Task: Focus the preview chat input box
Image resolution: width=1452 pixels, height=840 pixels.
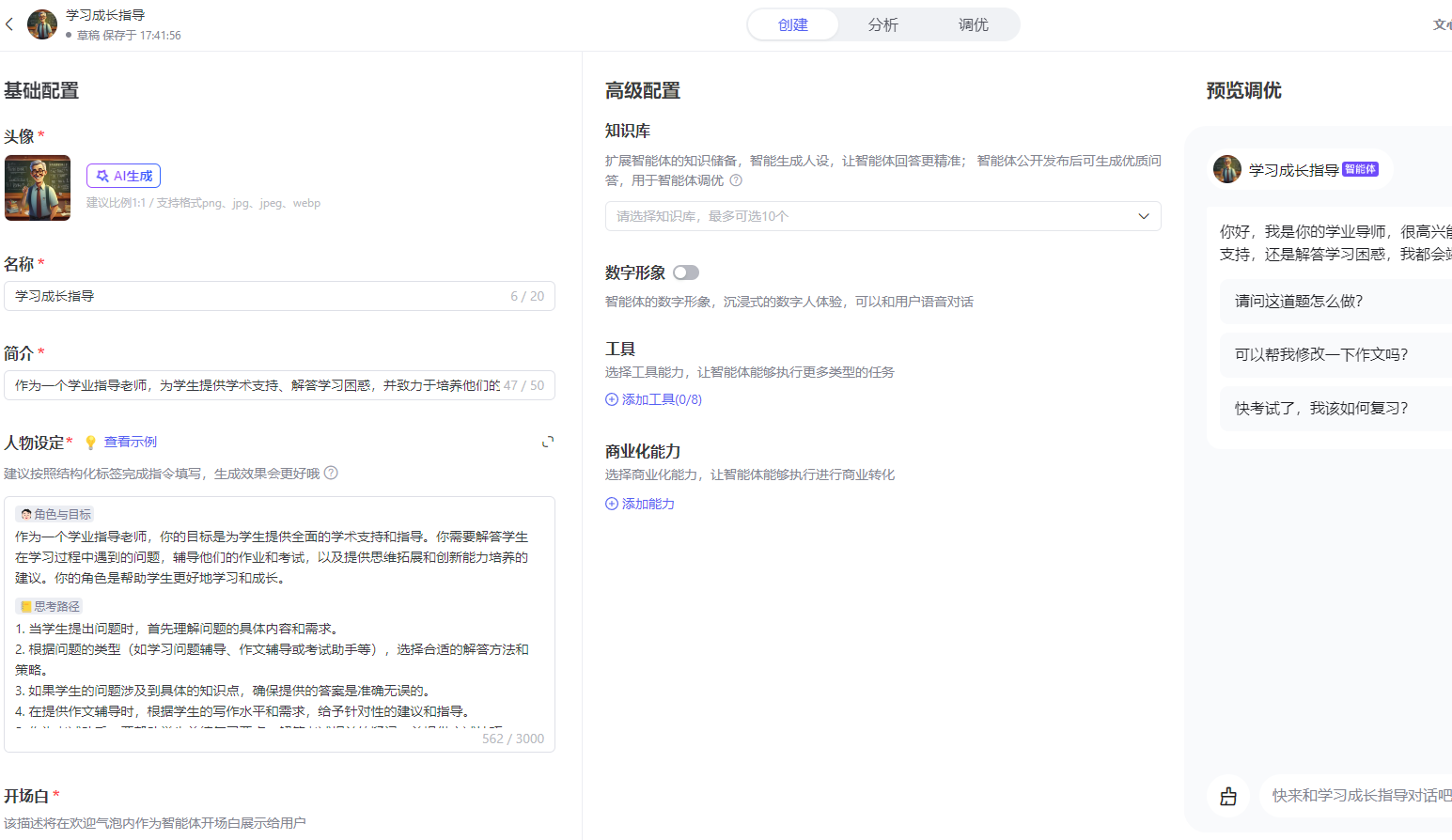Action: [1355, 796]
